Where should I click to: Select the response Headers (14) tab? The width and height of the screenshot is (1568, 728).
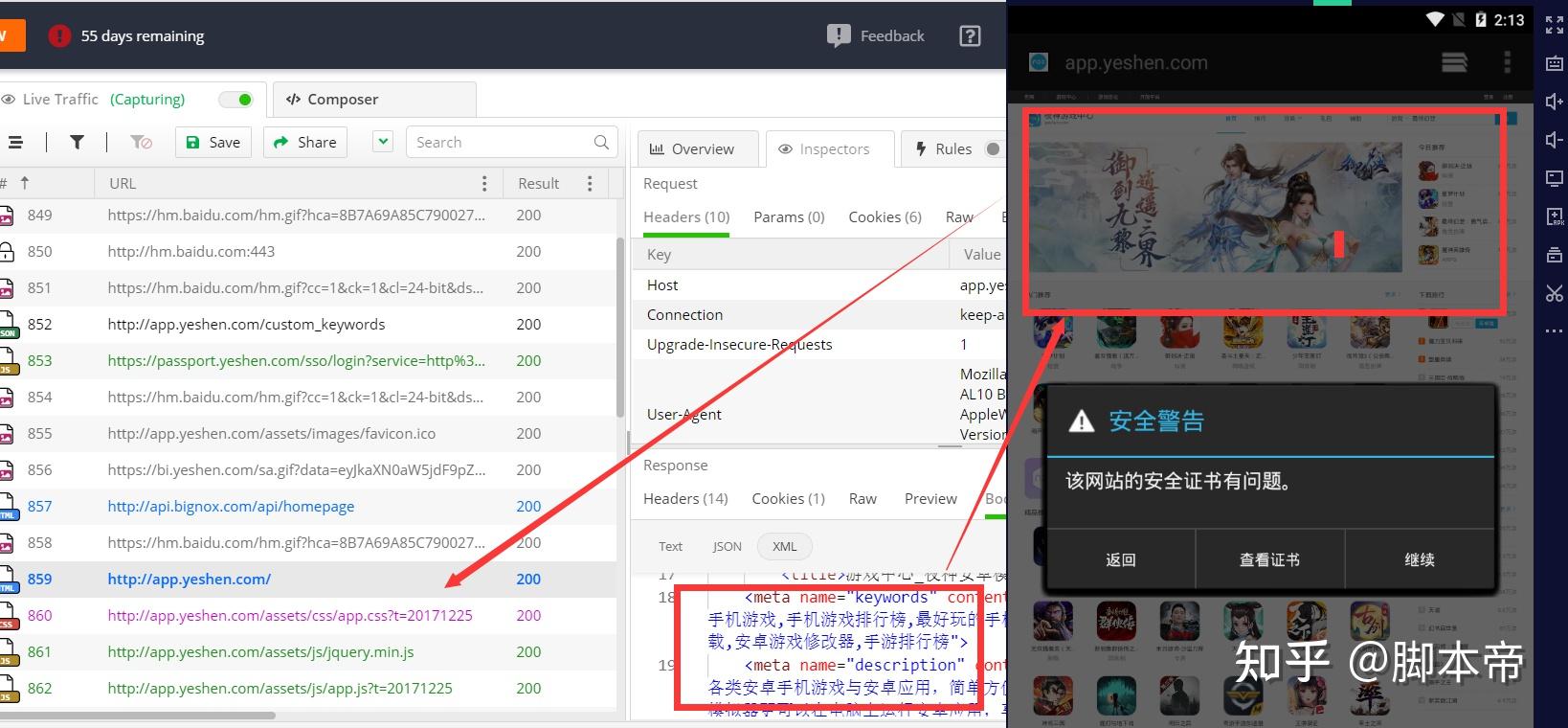(x=685, y=499)
